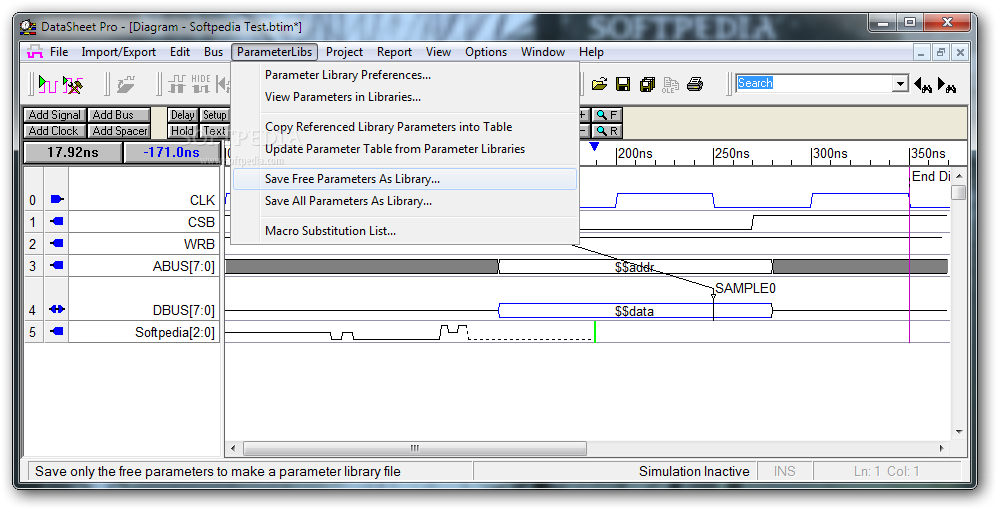Select the SAMPLE0 sample marker label
Viewport: 998px width, 510px height.
745,288
